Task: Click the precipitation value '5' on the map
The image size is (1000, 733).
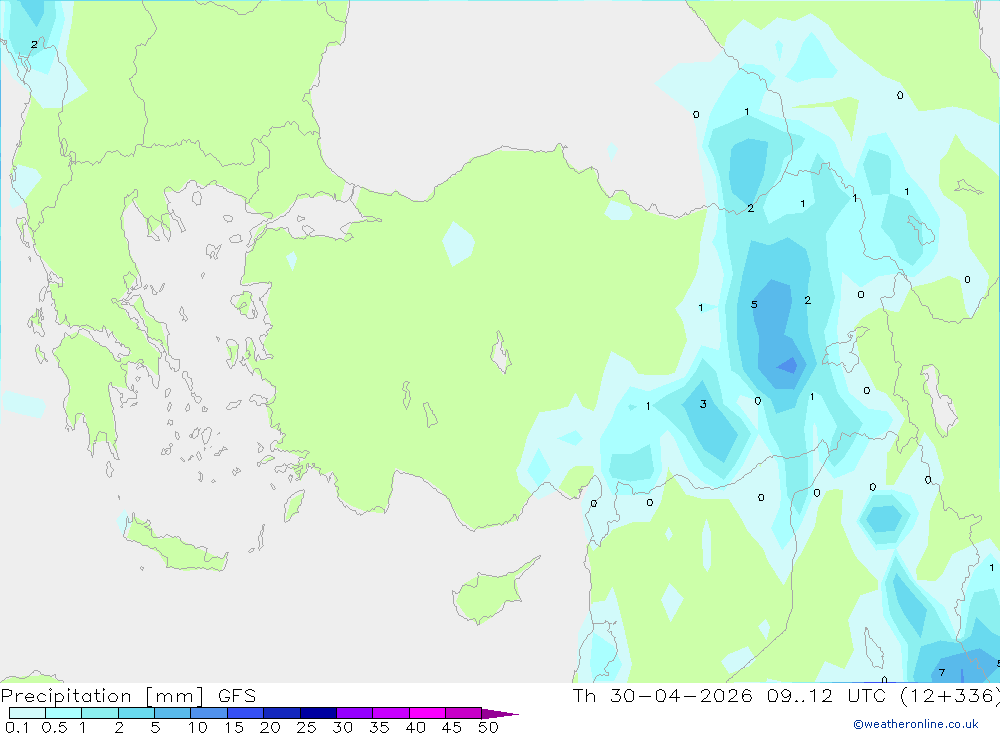Action: (754, 305)
